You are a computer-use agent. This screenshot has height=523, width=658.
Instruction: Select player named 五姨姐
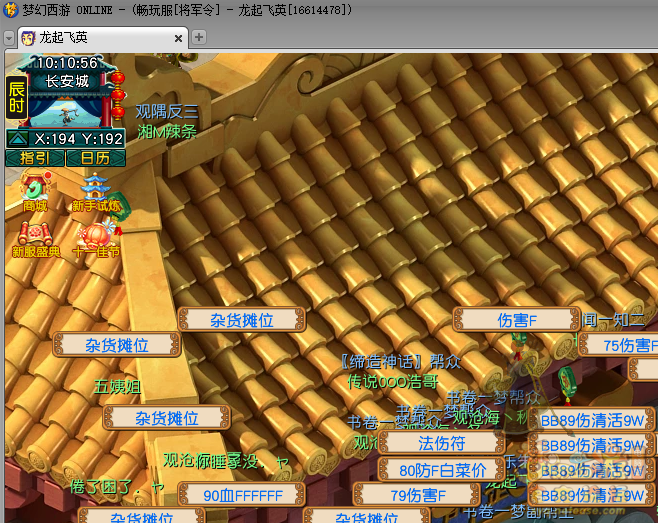118,386
